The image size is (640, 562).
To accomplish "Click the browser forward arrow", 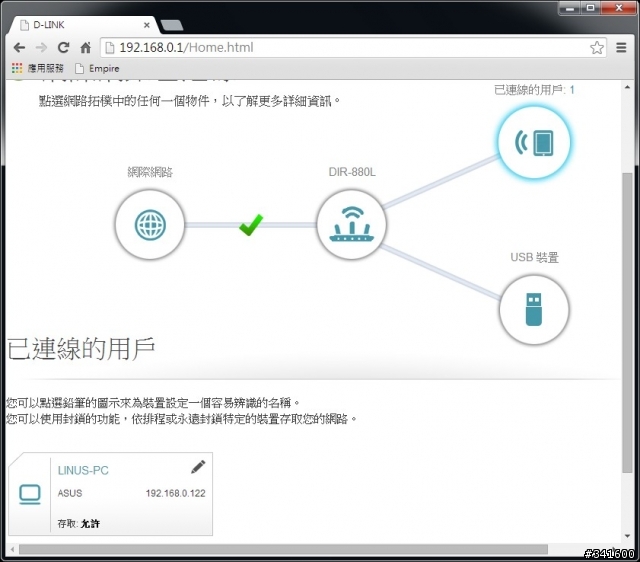I will [x=41, y=48].
